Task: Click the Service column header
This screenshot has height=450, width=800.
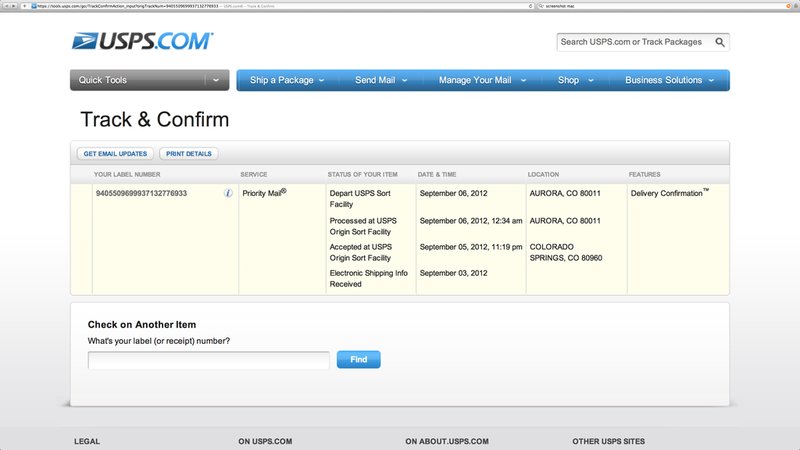Action: click(254, 174)
